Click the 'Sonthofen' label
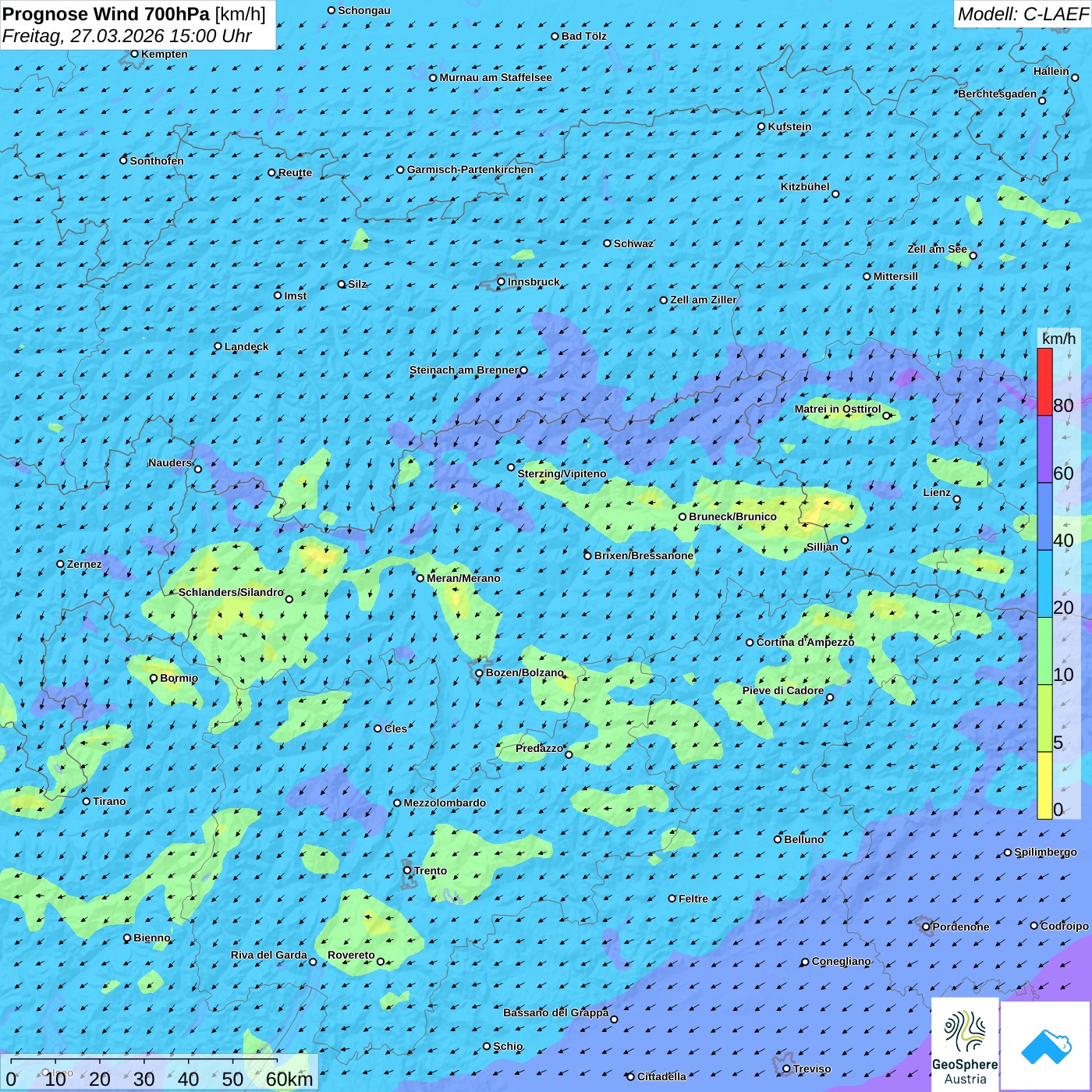The width and height of the screenshot is (1092, 1092). pyautogui.click(x=157, y=161)
